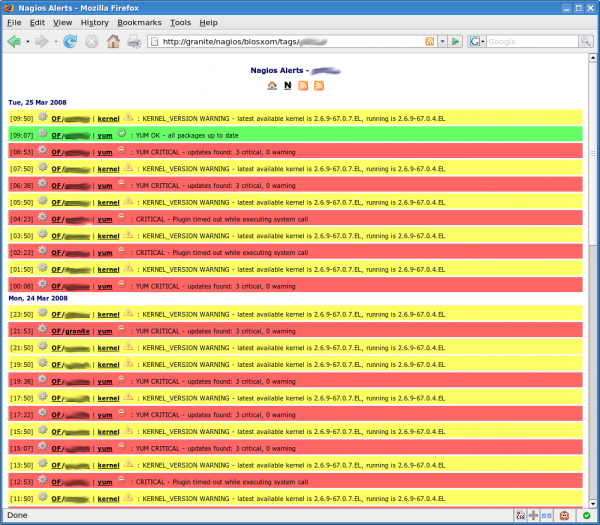Click the vertical scrollbar down arrow
Image resolution: width=600 pixels, height=525 pixels.
click(x=593, y=502)
